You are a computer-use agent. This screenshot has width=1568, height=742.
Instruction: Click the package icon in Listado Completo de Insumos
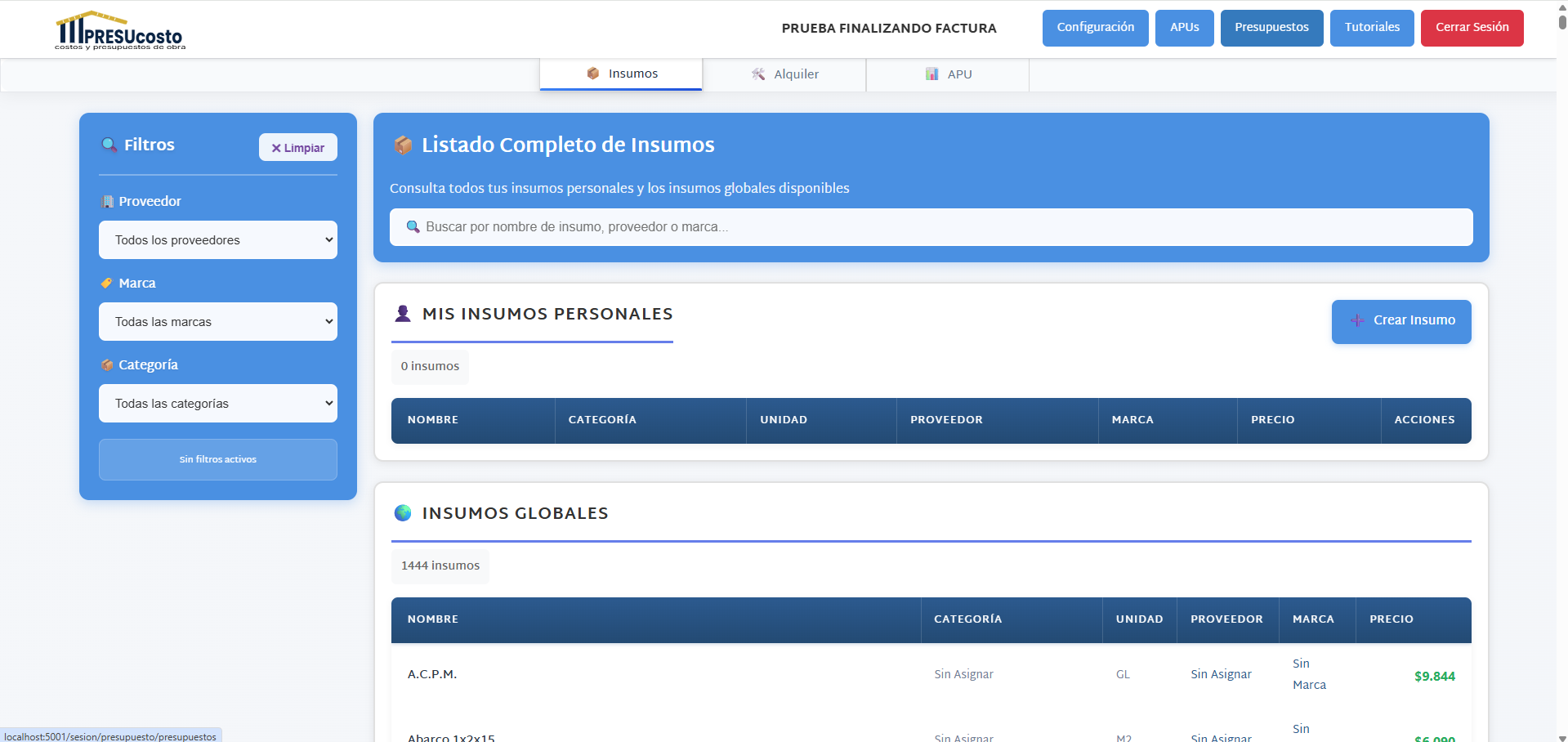(403, 145)
